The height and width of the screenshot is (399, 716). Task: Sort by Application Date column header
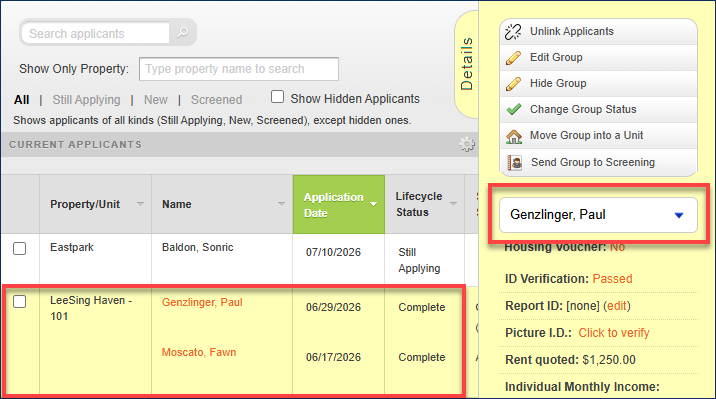click(x=339, y=205)
